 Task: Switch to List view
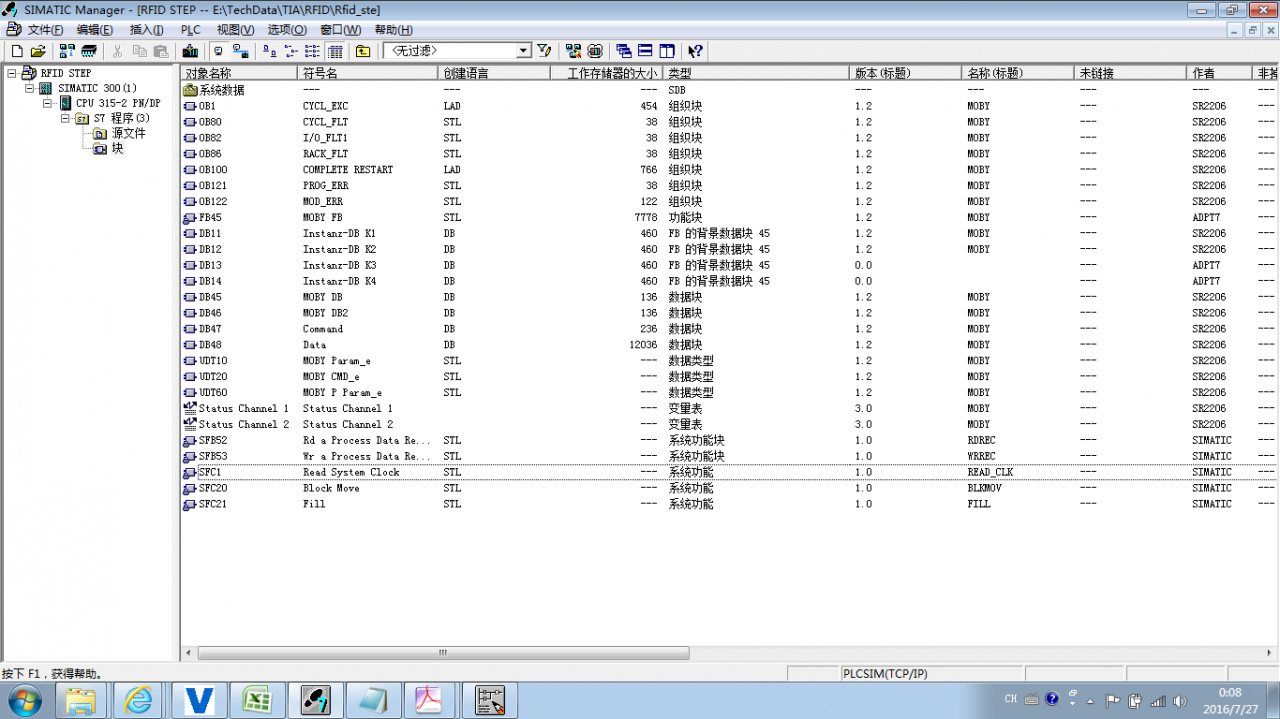tap(313, 51)
